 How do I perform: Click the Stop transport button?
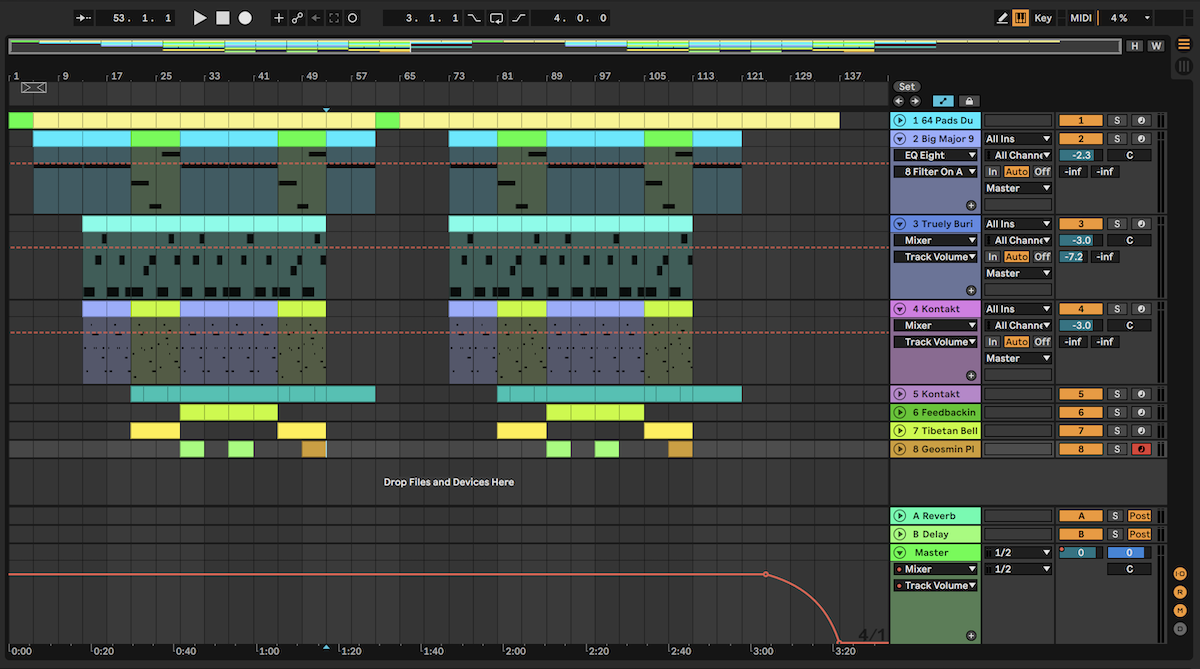[x=223, y=18]
